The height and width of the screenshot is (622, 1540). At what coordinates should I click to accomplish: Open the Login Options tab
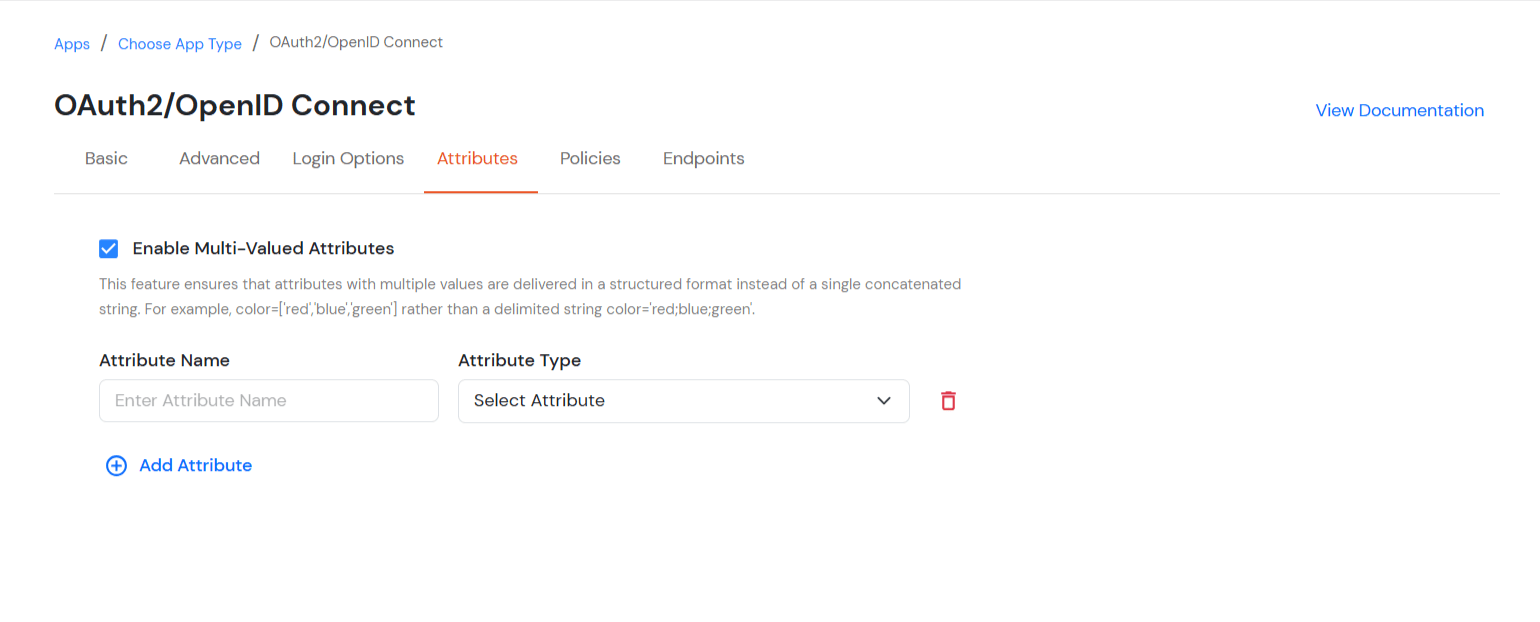[348, 158]
